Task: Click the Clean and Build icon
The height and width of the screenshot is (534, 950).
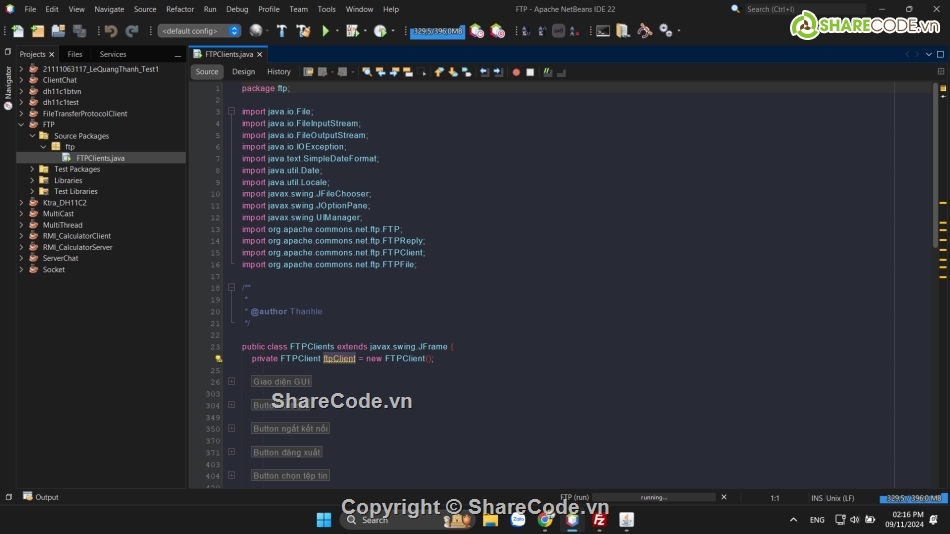Action: [304, 31]
